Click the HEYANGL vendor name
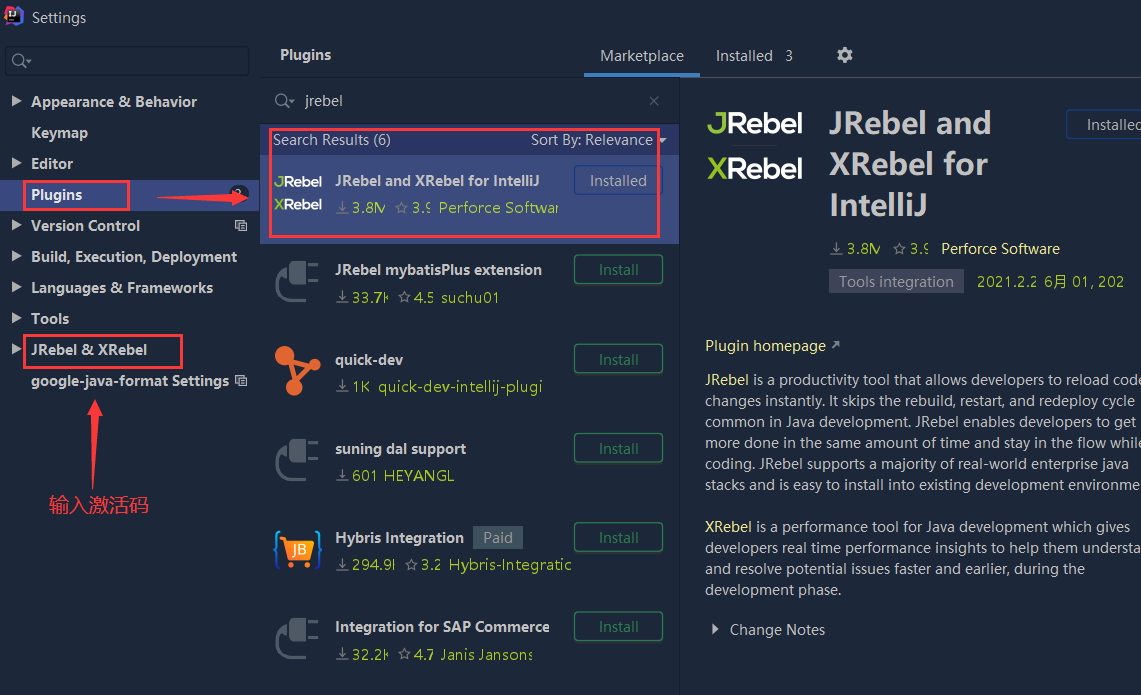Image resolution: width=1141 pixels, height=695 pixels. [x=418, y=476]
